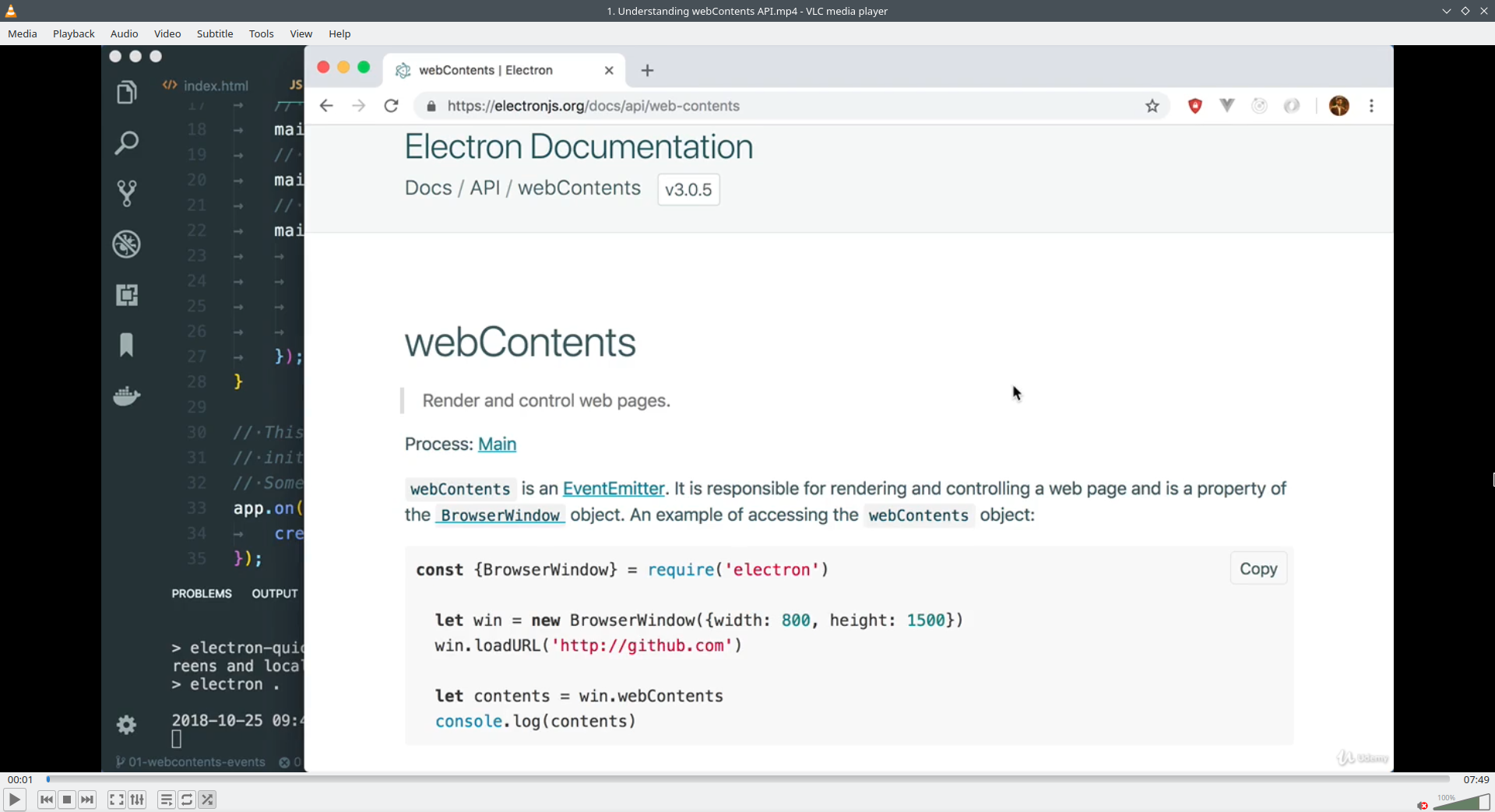Viewport: 1495px width, 812px height.
Task: Toggle the playlist view
Action: point(167,800)
